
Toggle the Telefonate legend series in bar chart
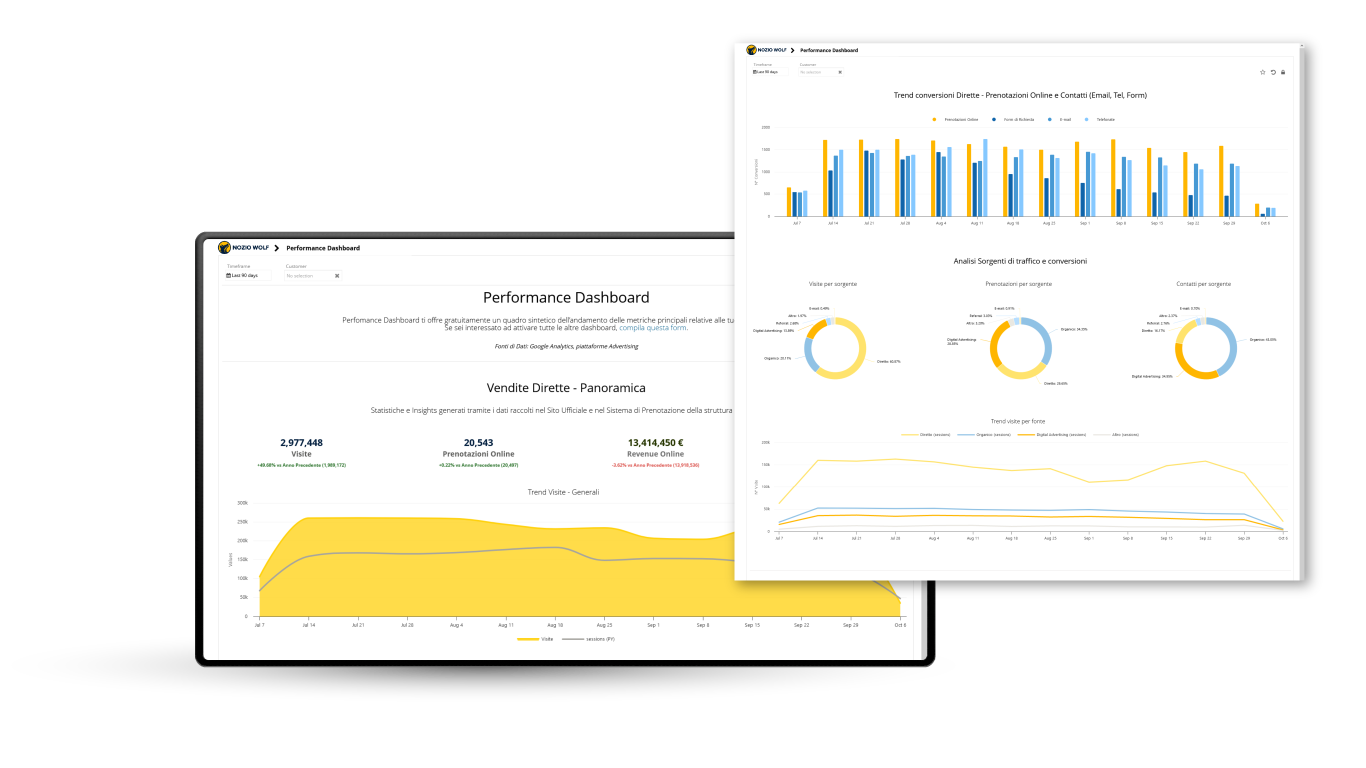click(x=1100, y=119)
